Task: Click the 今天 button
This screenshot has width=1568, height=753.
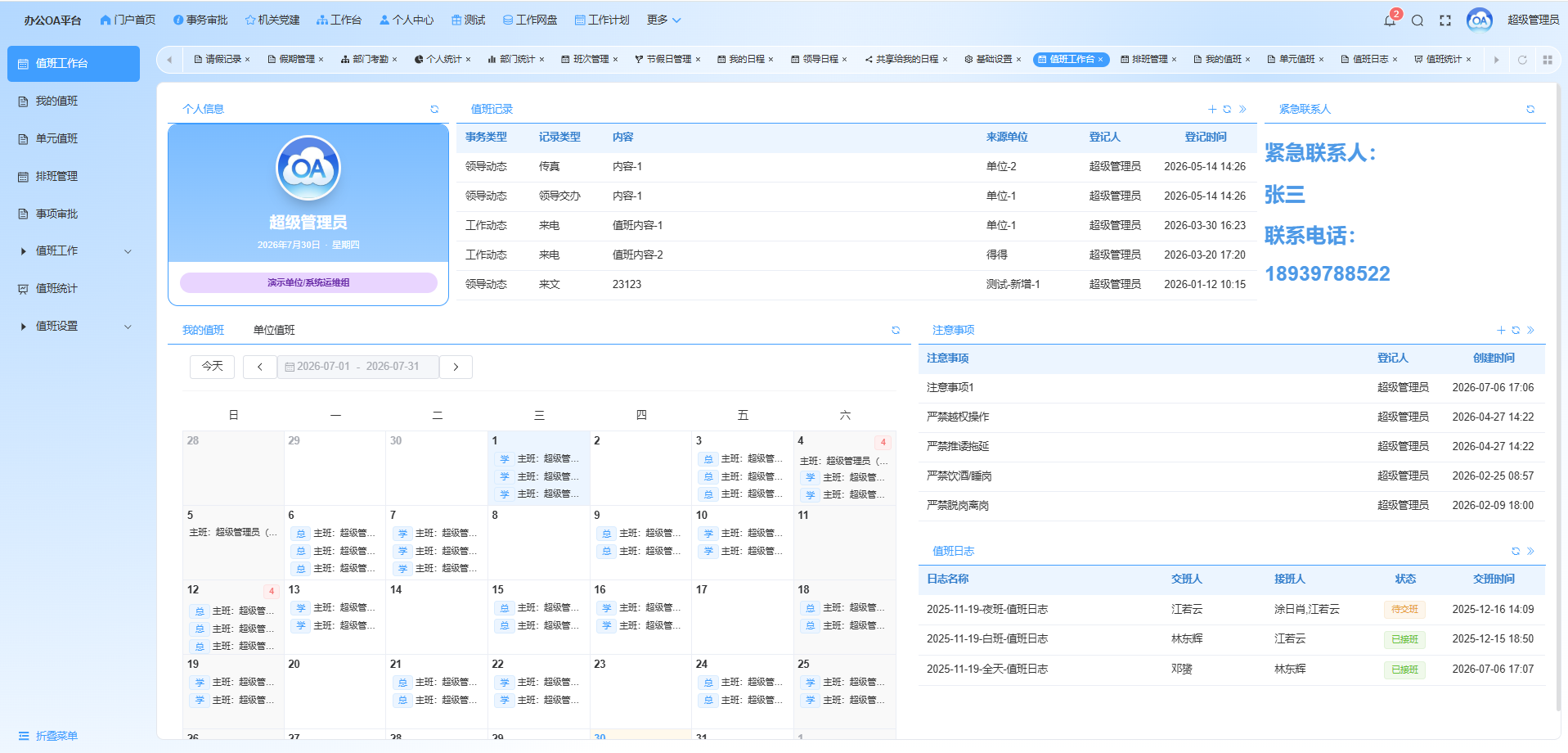Action: pos(213,367)
